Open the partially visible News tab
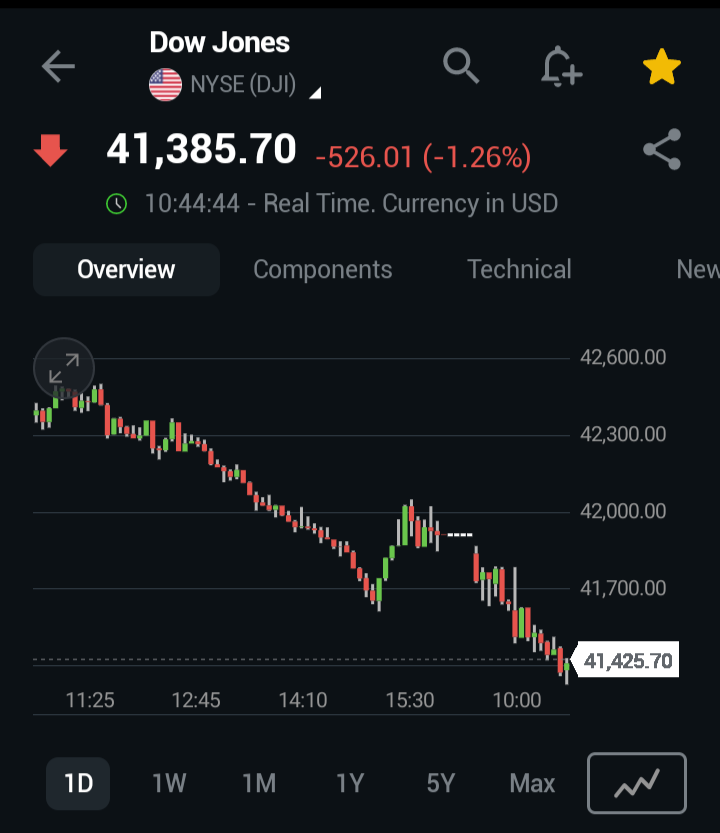Screen dimensions: 720x833 tap(698, 269)
